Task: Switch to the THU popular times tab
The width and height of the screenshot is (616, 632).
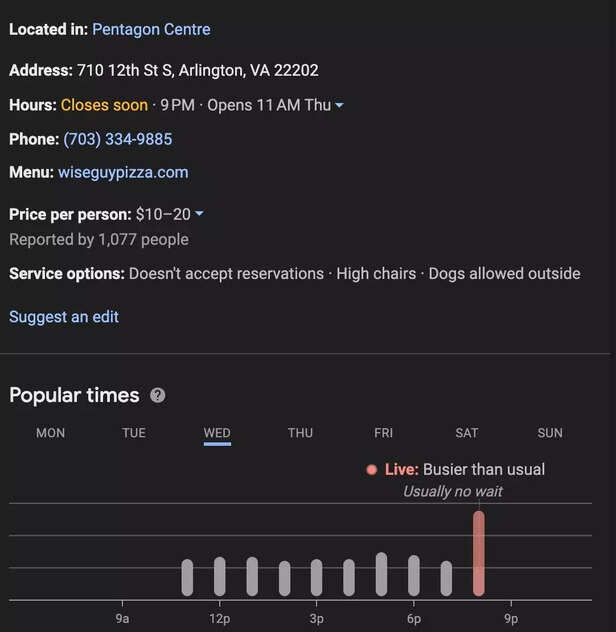Action: click(300, 433)
